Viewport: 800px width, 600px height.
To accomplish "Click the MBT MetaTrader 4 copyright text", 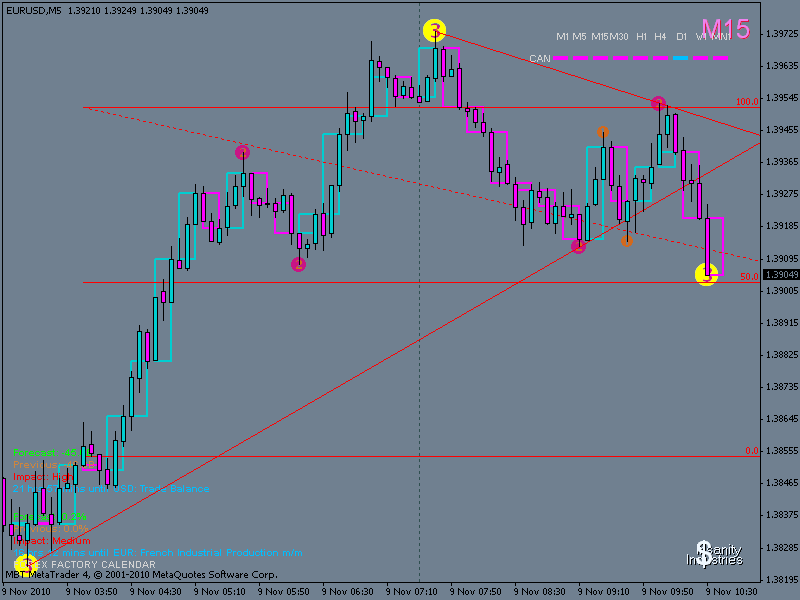I will [x=141, y=575].
